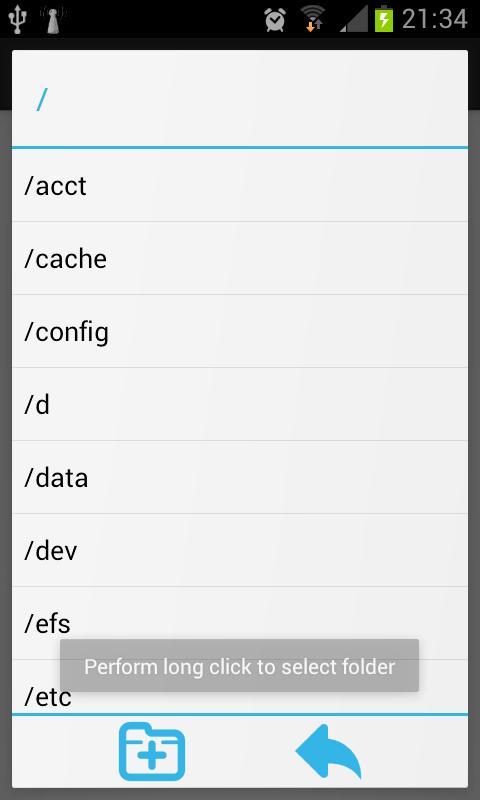This screenshot has width=480, height=800.
Task: Tap the blue back arrow icon
Action: point(328,751)
